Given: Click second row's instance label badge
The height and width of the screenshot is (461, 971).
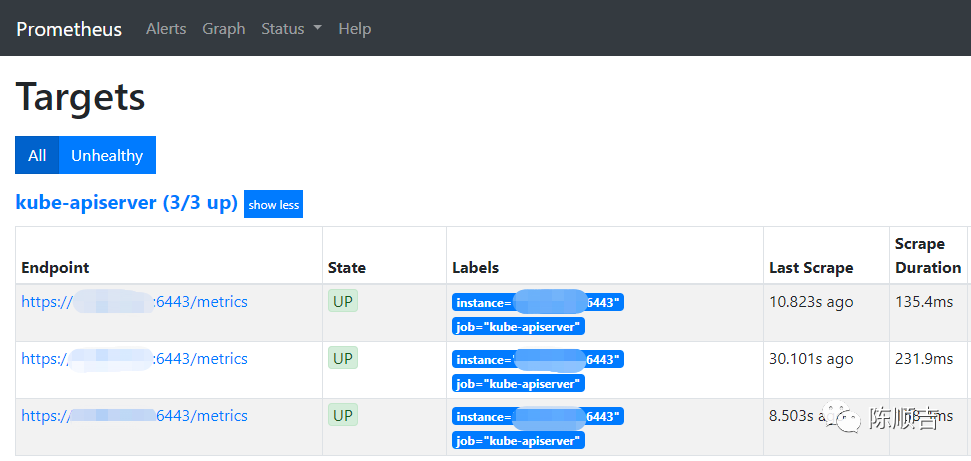Looking at the screenshot, I should click(537, 360).
